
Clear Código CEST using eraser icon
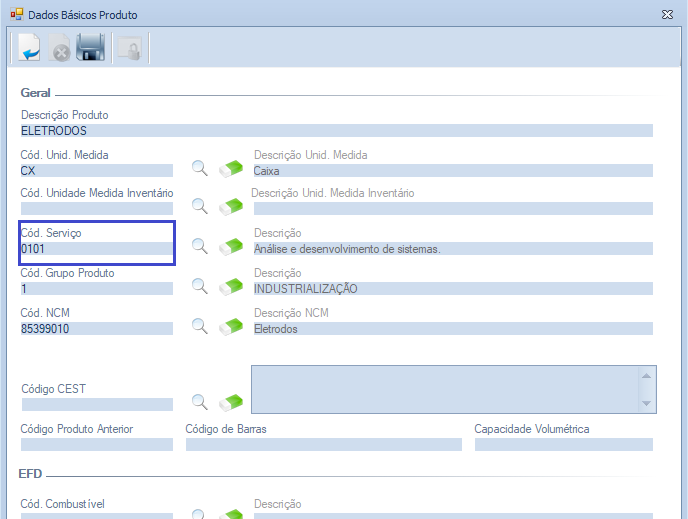231,402
